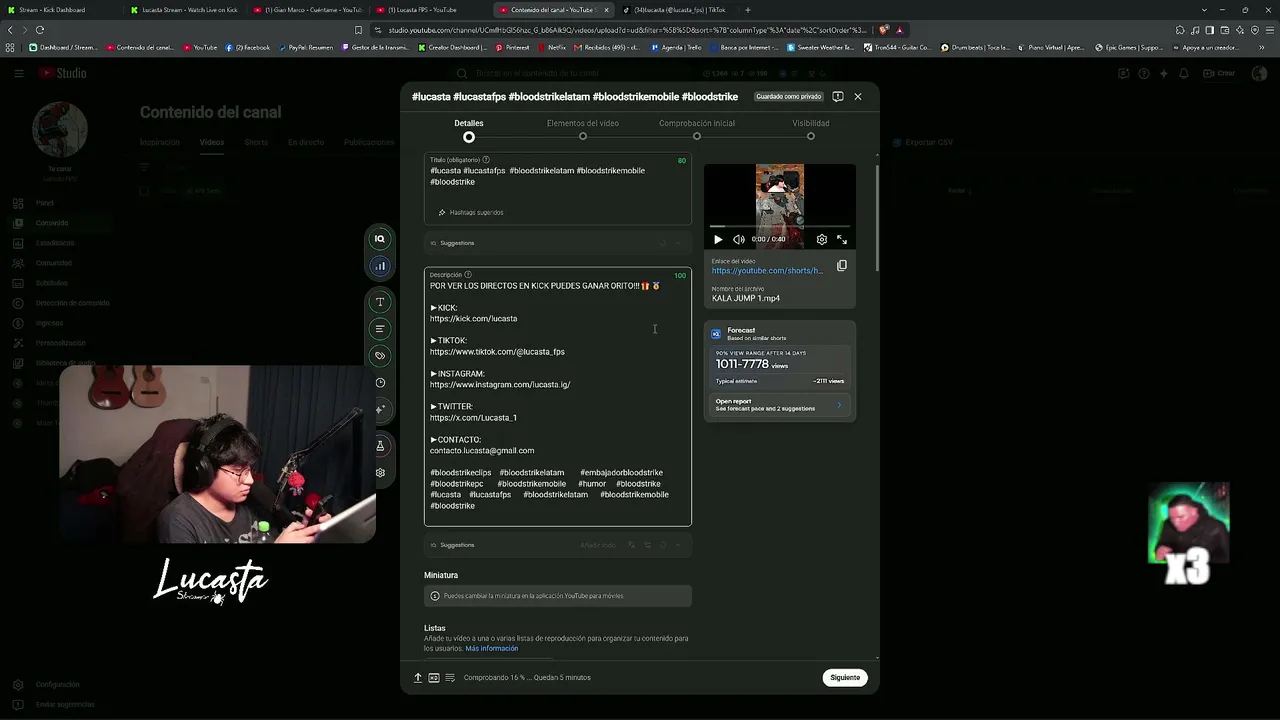Open the YouTube shorts video link
This screenshot has height=720, width=1280.
[x=768, y=271]
